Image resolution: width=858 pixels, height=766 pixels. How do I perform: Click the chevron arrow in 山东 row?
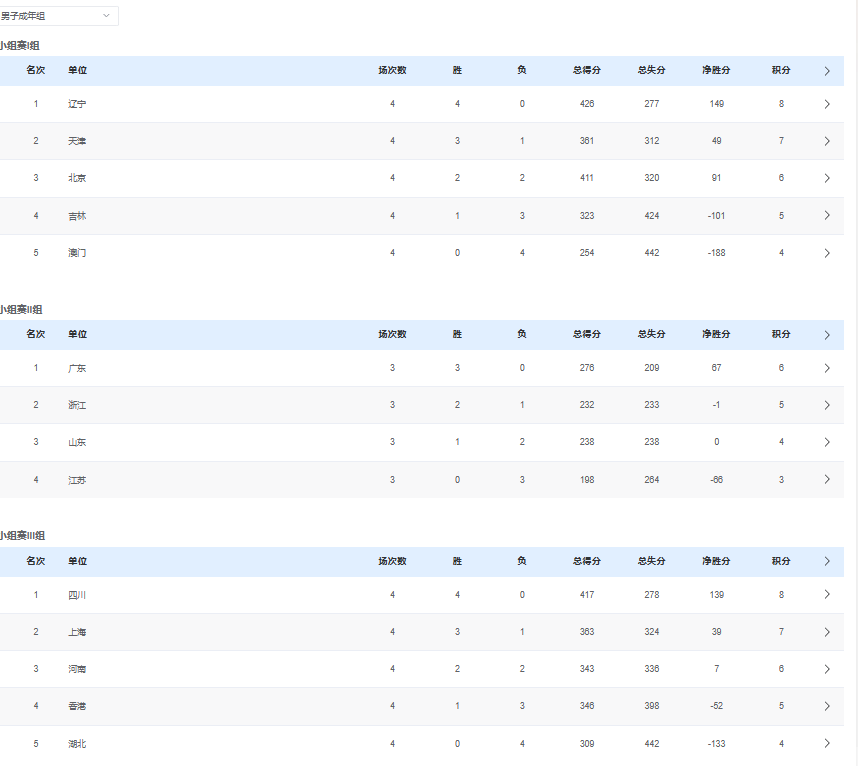[827, 442]
